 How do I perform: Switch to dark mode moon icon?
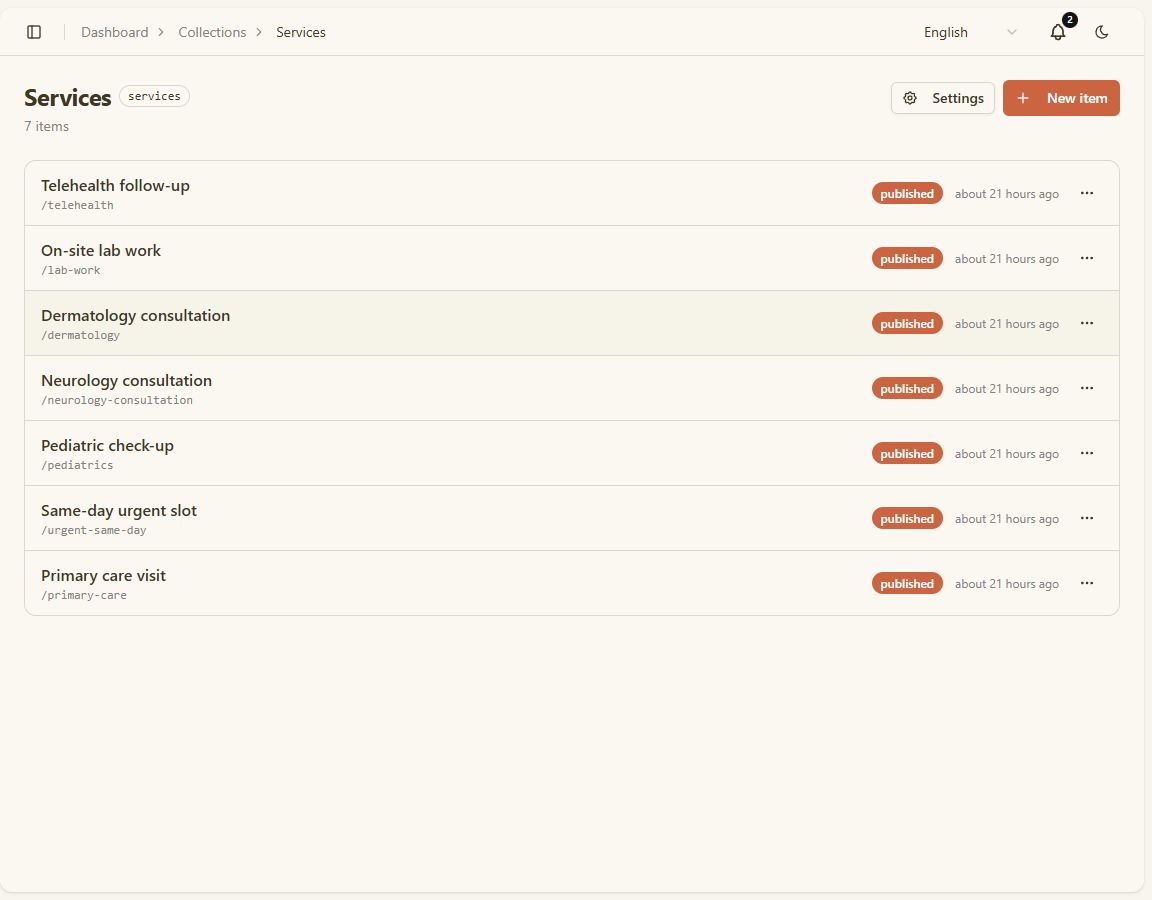[x=1101, y=32]
